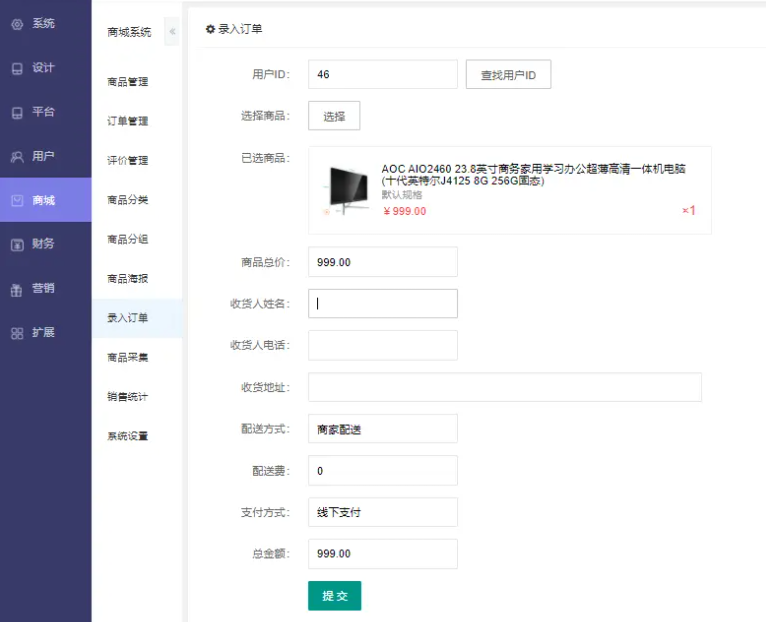Open the 设计 main menu item
The height and width of the screenshot is (622, 766).
pos(45,67)
